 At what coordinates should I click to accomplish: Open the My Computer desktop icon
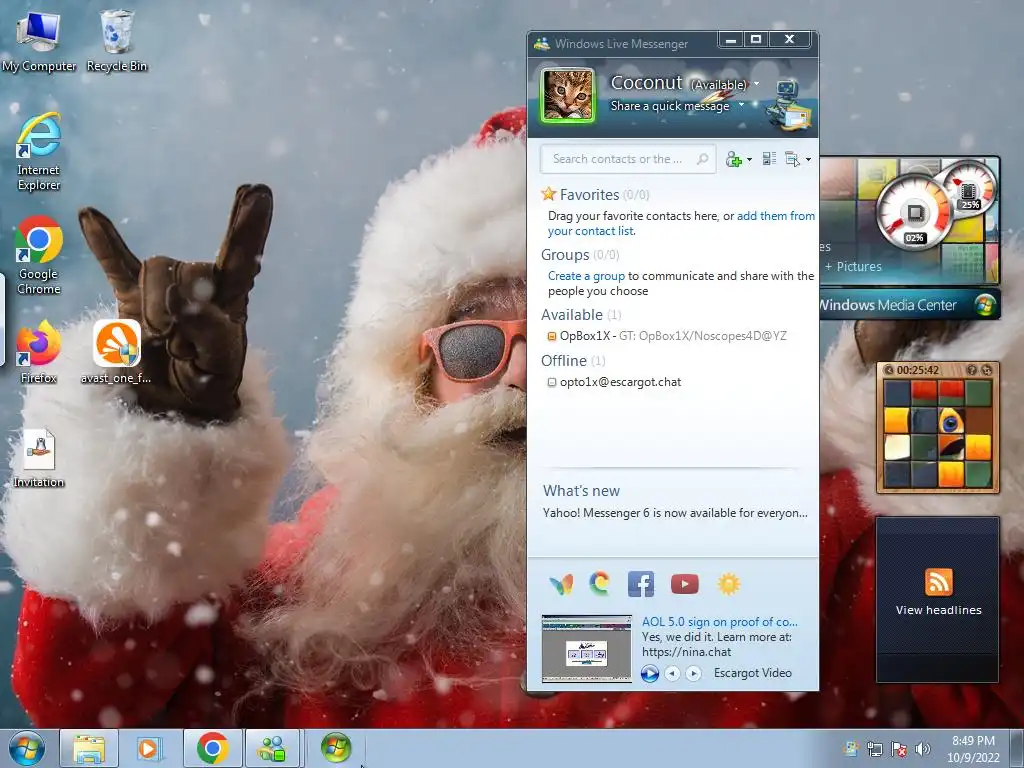pos(39,41)
